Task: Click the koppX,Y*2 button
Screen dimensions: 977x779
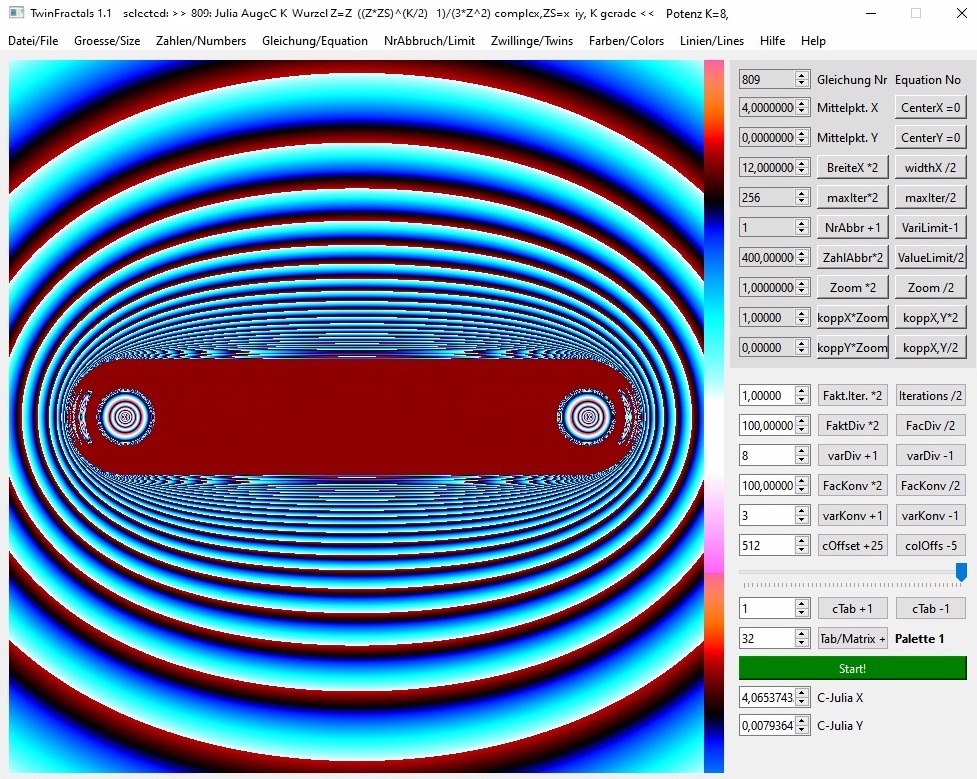Action: [x=930, y=317]
